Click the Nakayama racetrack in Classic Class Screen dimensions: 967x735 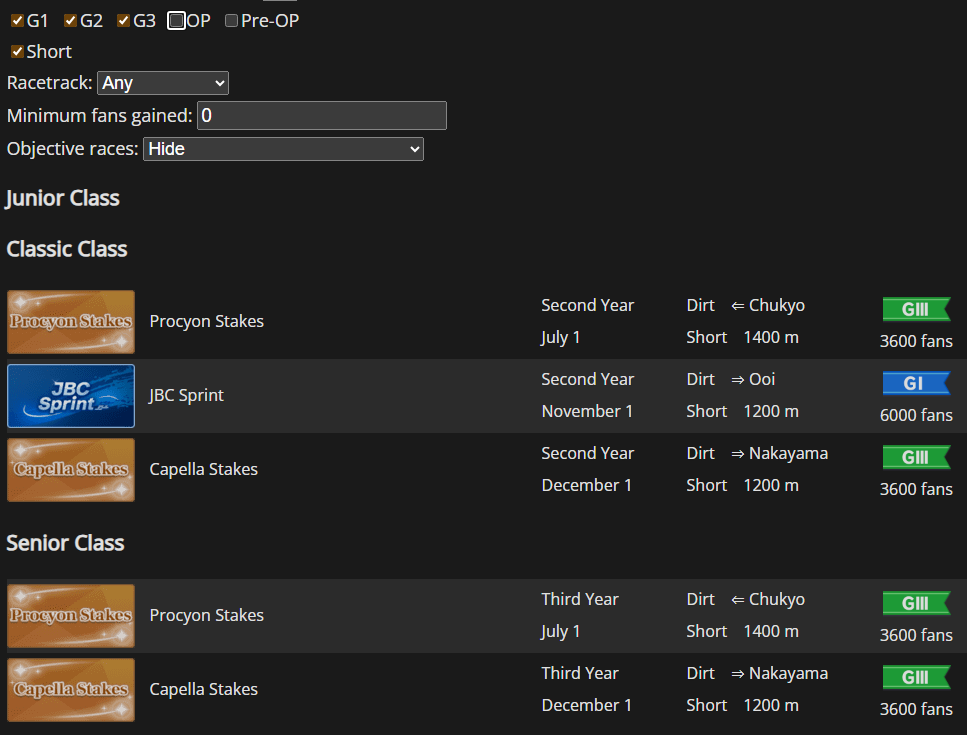pos(788,454)
